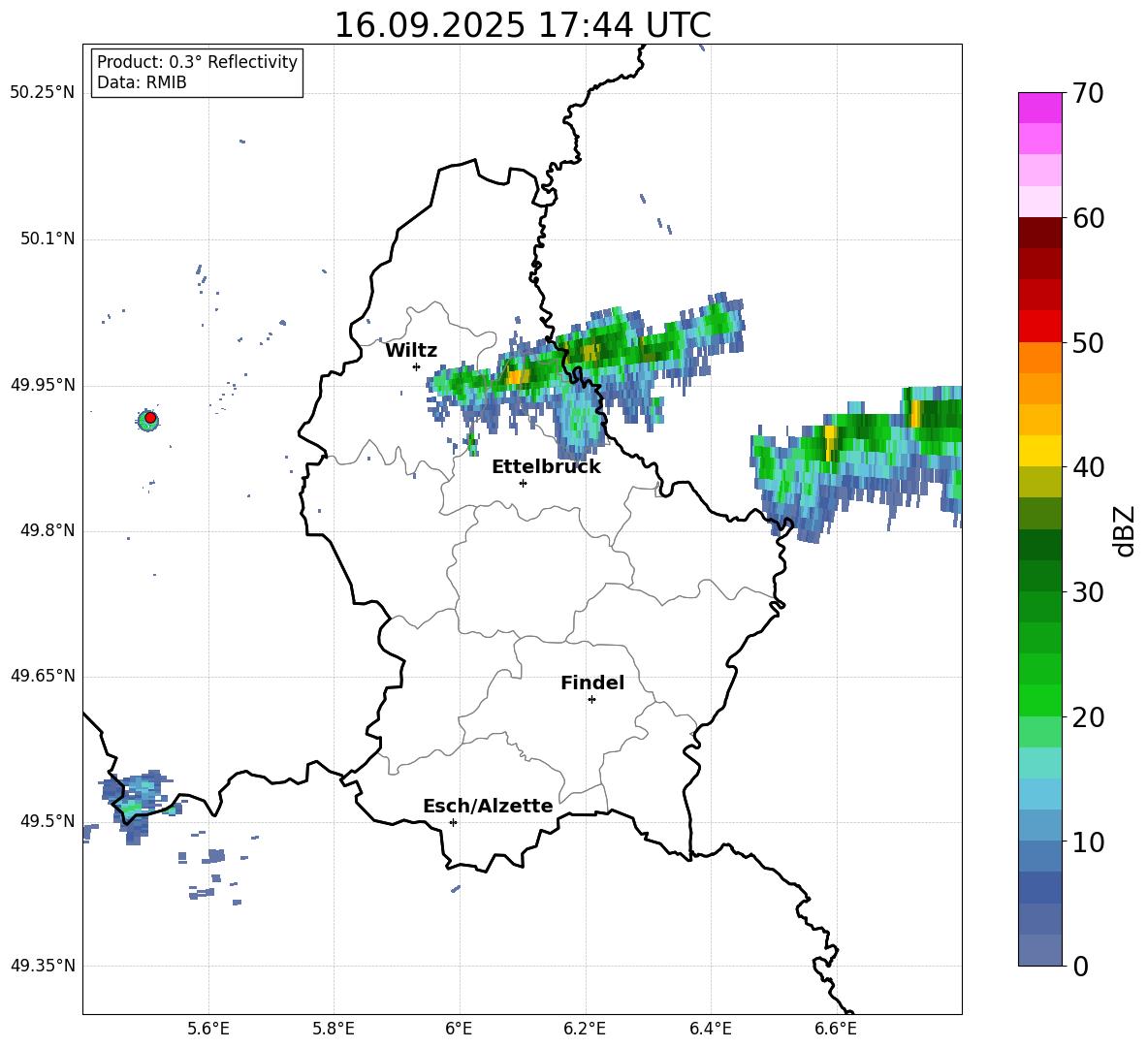The width and height of the screenshot is (1148, 1048).
Task: Click the 6°E longitude label
Action: [459, 1029]
